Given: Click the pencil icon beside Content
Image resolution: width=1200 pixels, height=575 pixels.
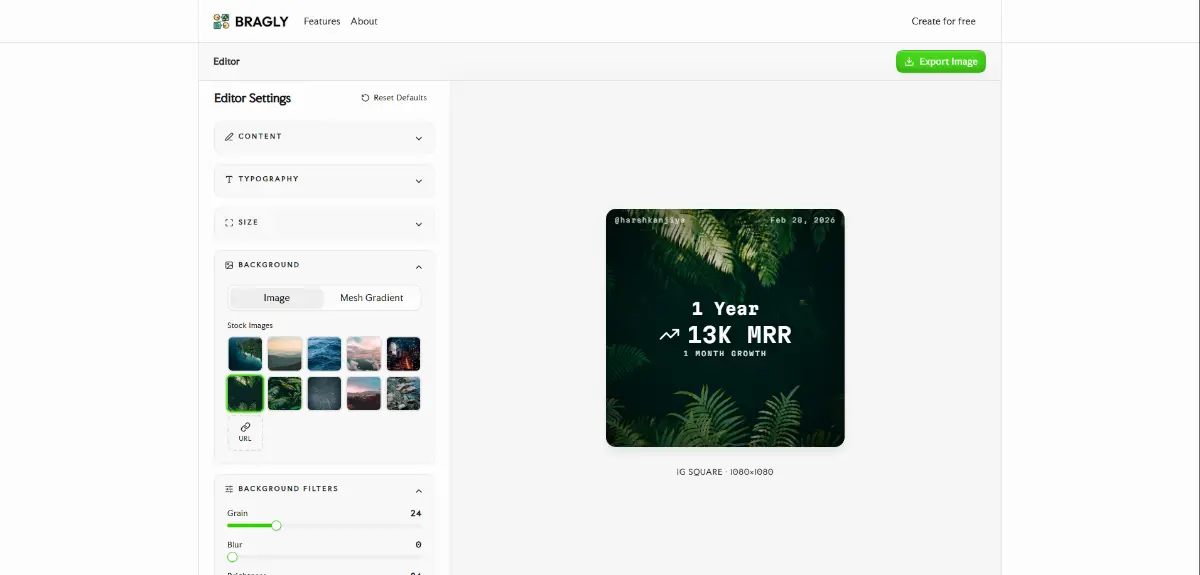Looking at the screenshot, I should [229, 137].
